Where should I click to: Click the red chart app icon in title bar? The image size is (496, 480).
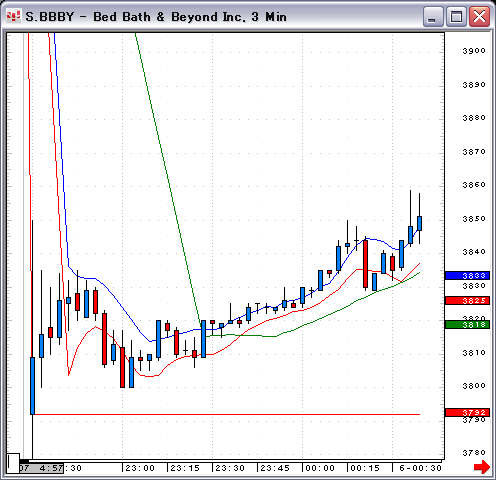click(x=13, y=16)
